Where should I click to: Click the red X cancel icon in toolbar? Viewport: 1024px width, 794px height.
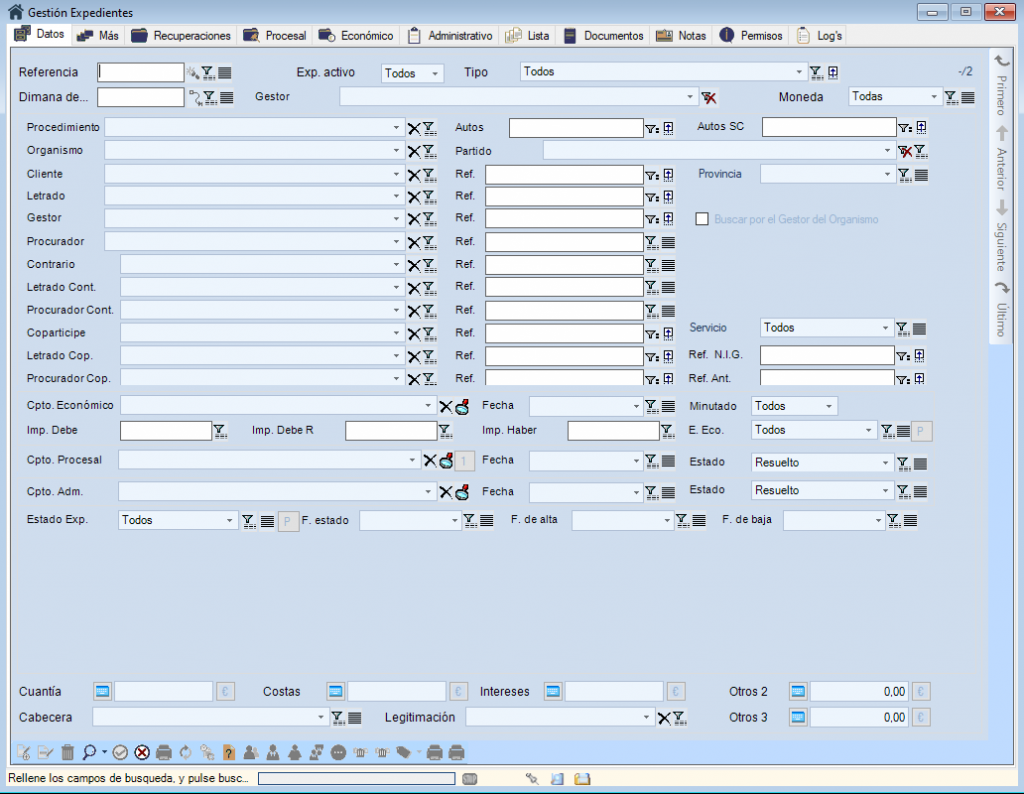(142, 752)
